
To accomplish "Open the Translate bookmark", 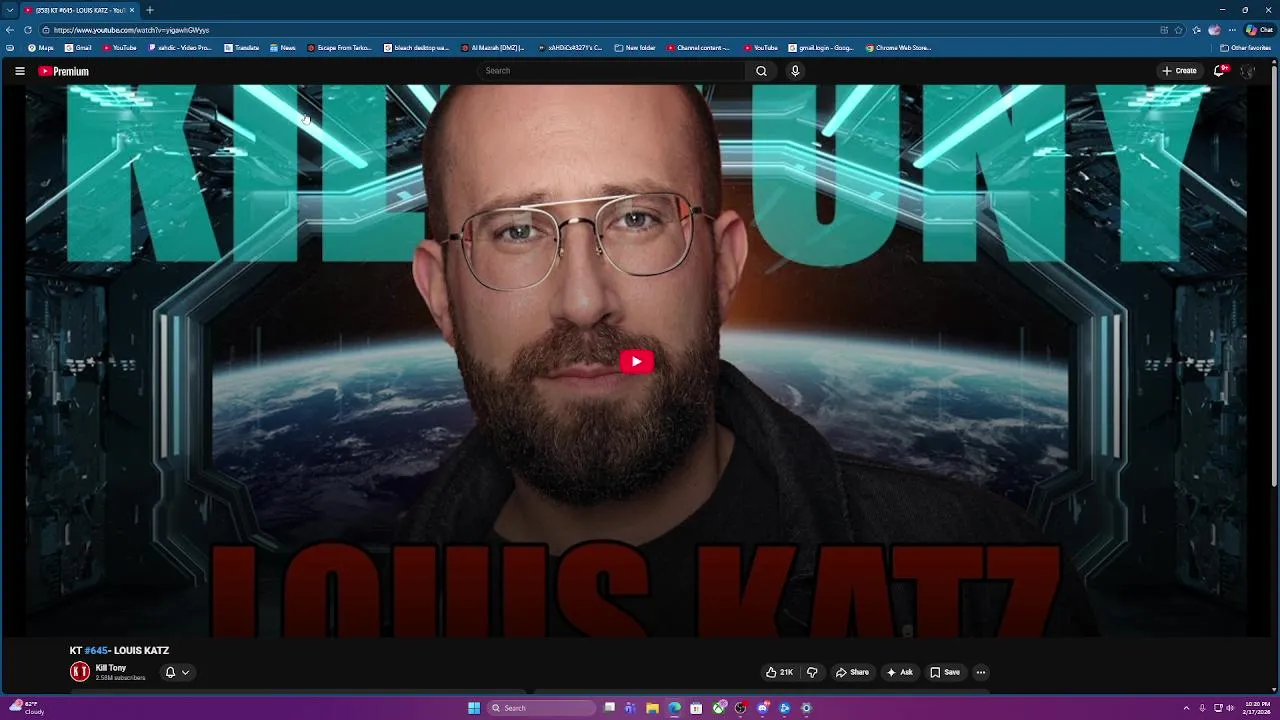I will point(242,48).
